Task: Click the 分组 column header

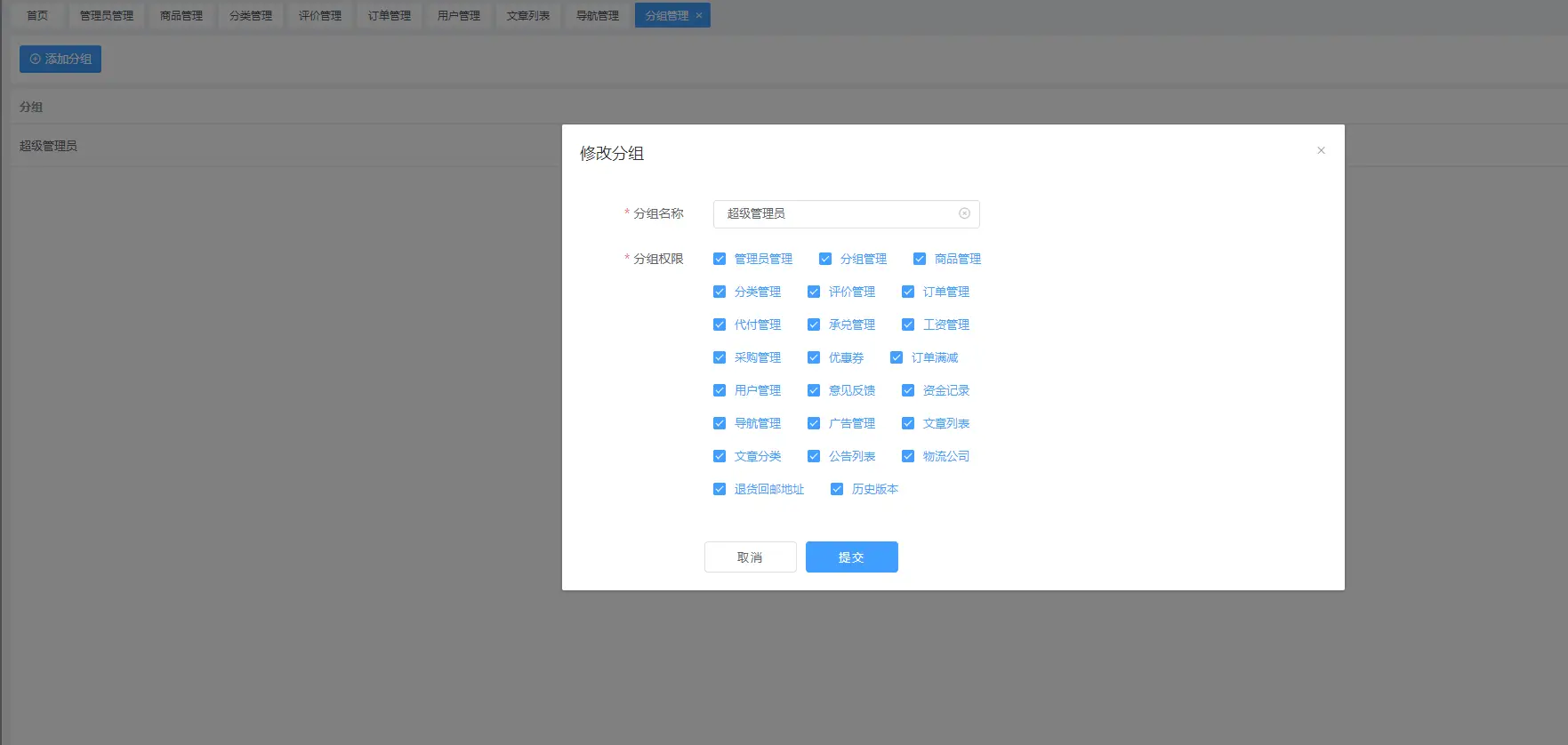Action: coord(31,107)
